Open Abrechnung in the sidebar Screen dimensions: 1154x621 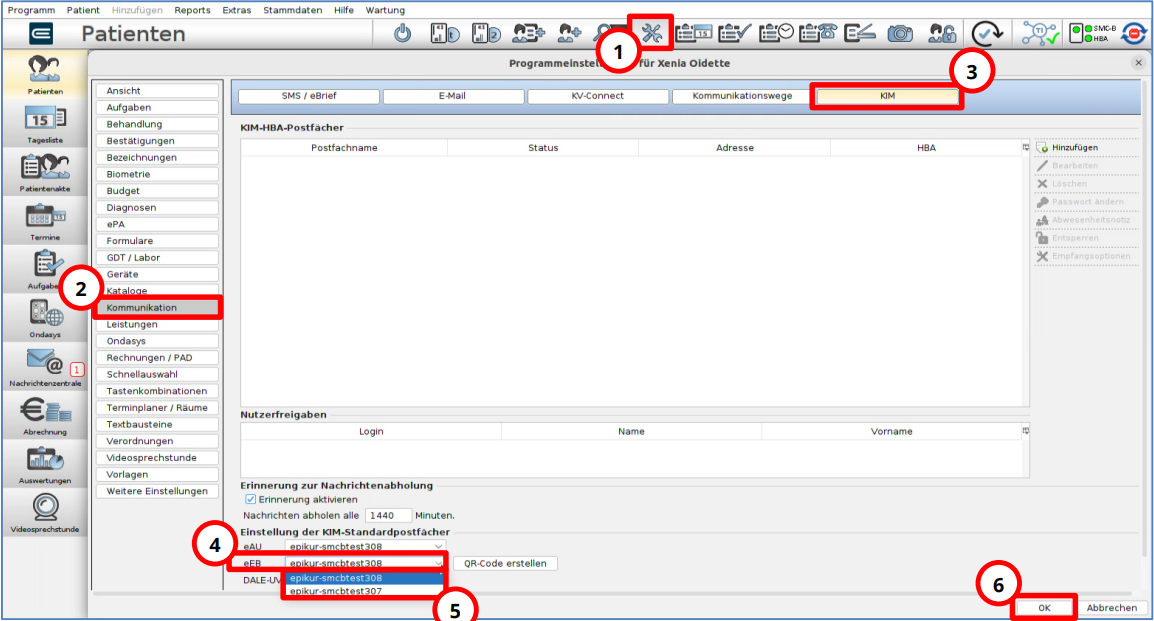(x=45, y=416)
